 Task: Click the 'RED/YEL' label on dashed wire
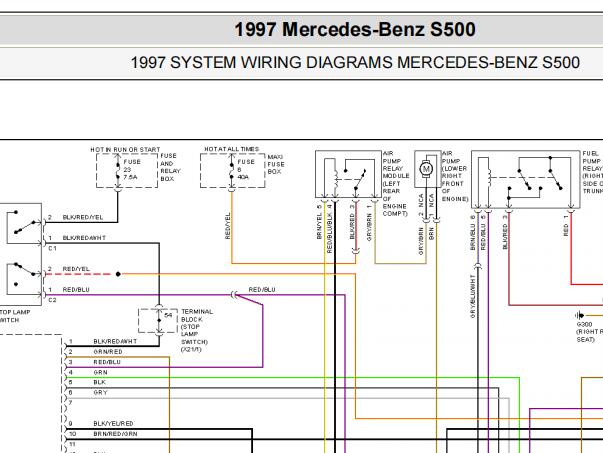pos(76,269)
